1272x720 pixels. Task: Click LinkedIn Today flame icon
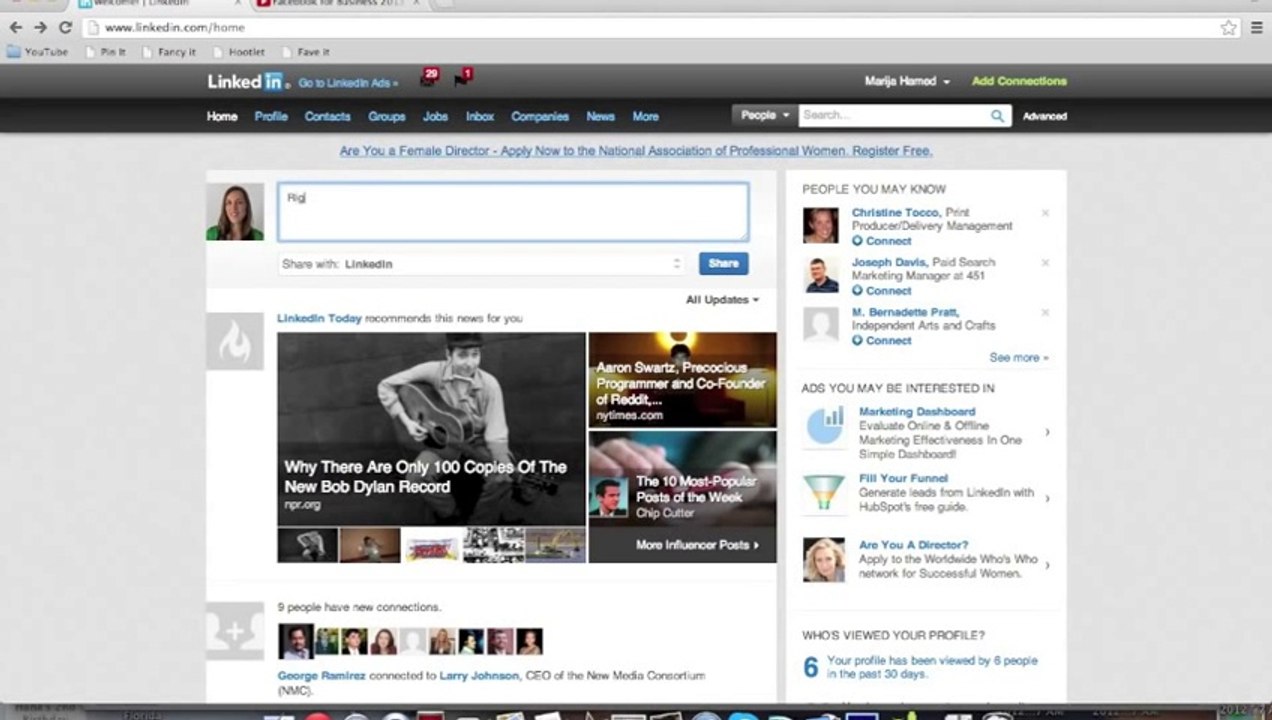tap(235, 341)
